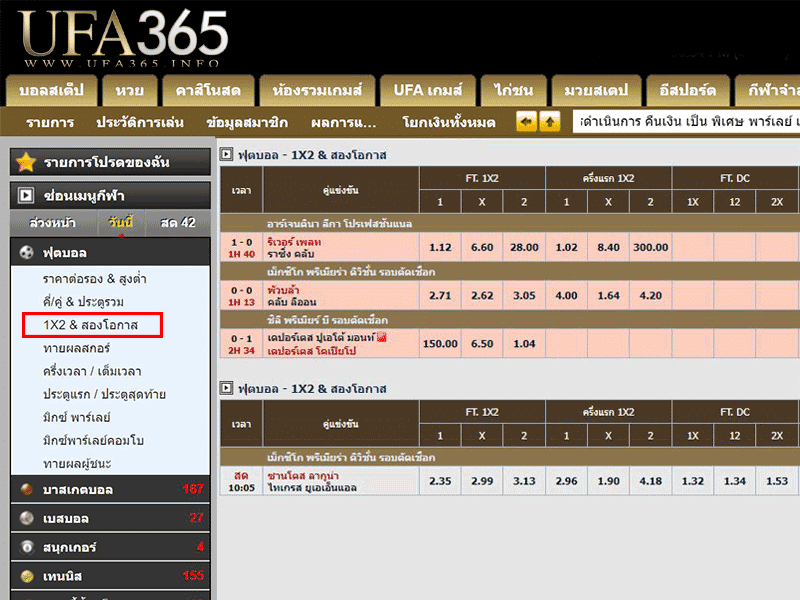This screenshot has width=800, height=600.
Task: Select คี่/คู่ & ประตูรวม in the sidebar
Action: tap(83, 302)
